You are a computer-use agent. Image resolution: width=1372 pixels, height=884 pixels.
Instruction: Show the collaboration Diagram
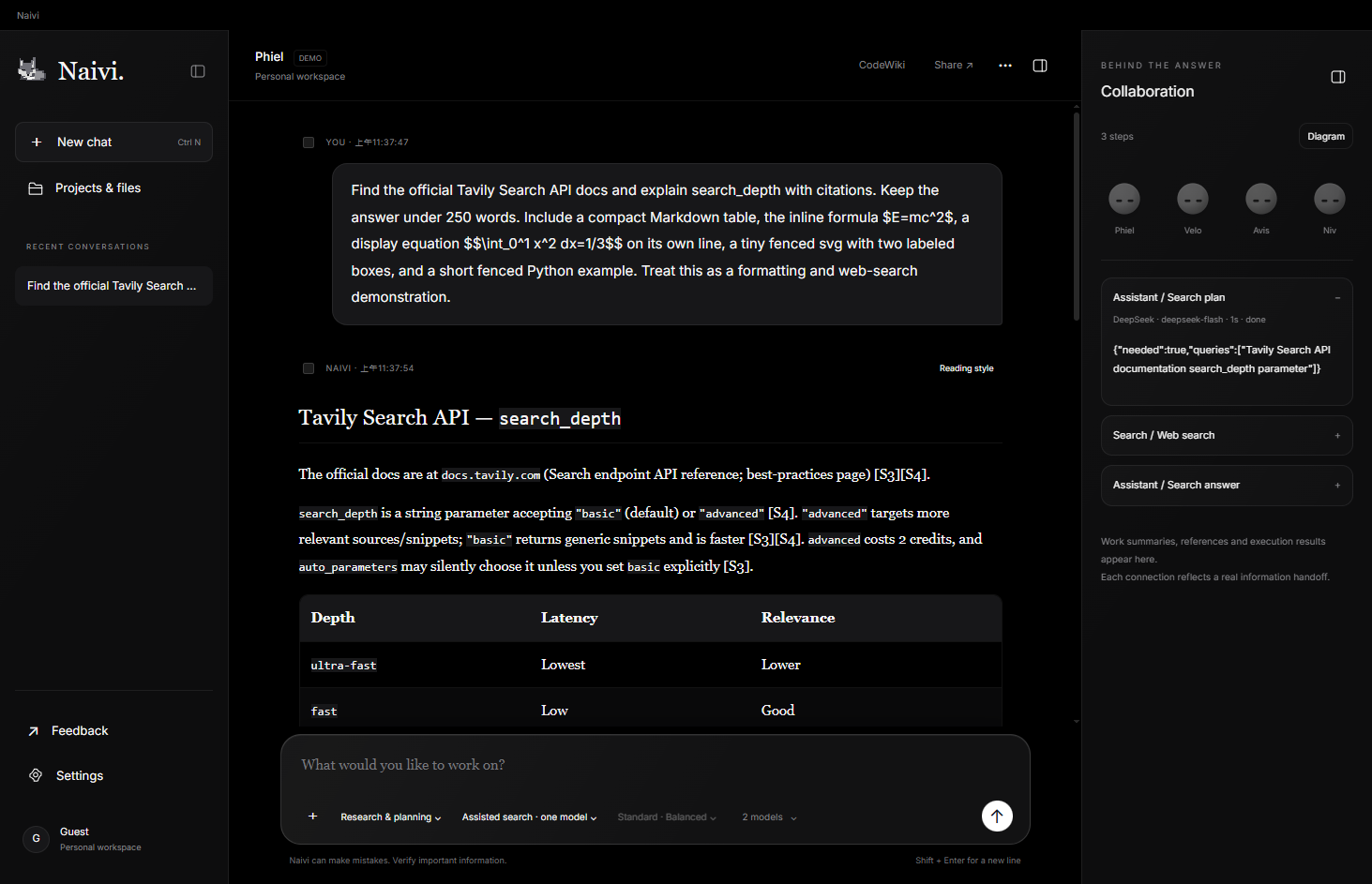(1326, 137)
